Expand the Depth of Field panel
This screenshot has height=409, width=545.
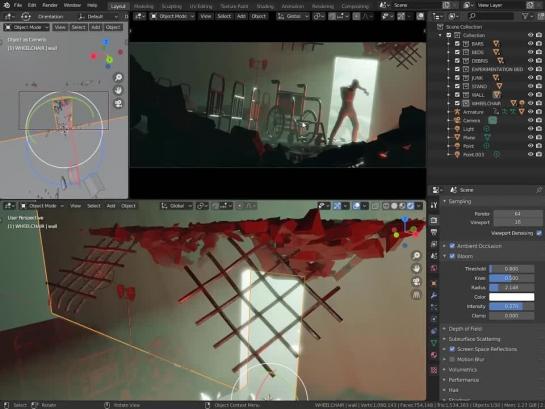pos(445,328)
